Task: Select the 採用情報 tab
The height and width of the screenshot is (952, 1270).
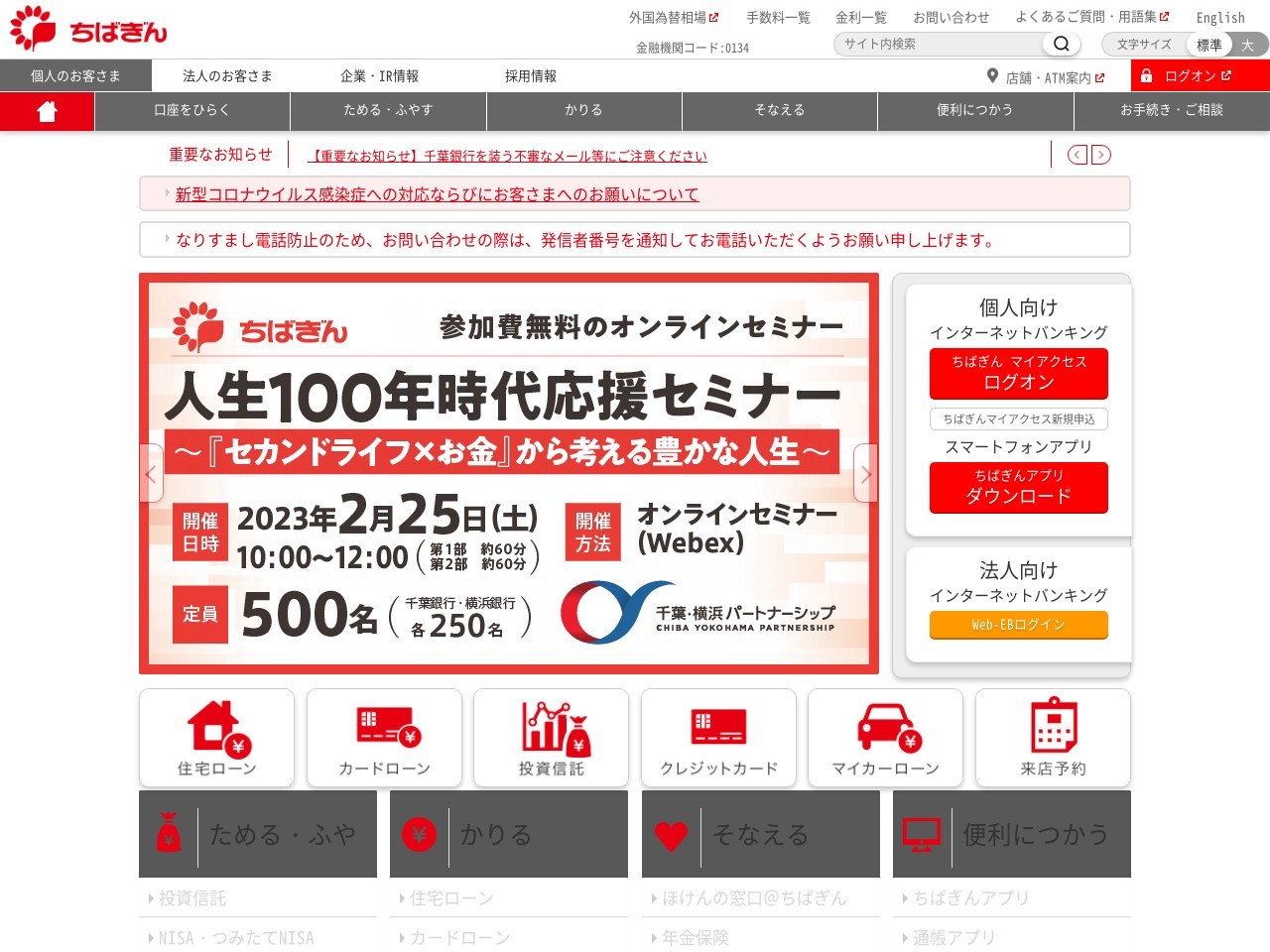Action: [531, 75]
